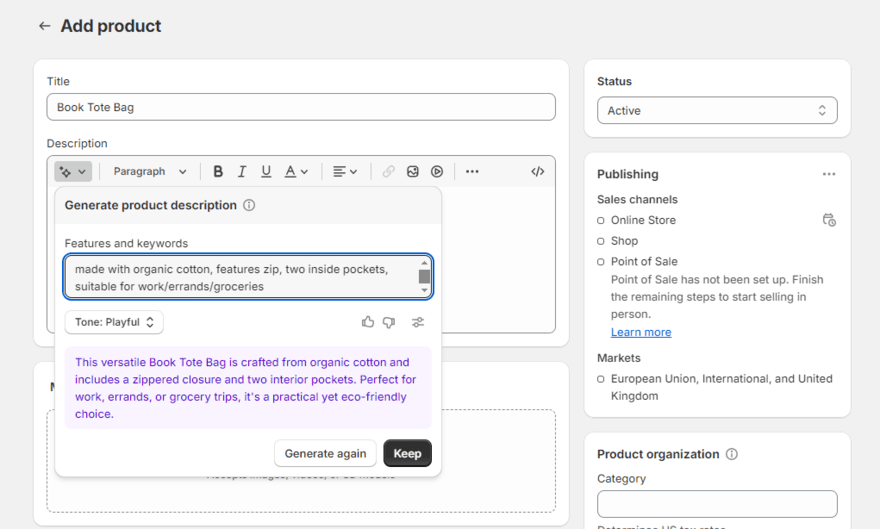This screenshot has width=880, height=529.
Task: Apply italic formatting in description toolbar
Action: coord(242,172)
